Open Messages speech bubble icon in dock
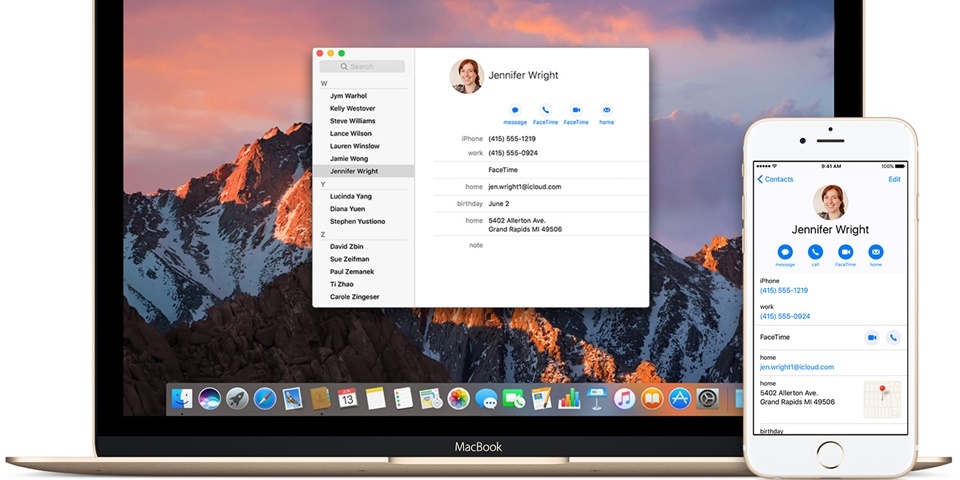 point(486,399)
